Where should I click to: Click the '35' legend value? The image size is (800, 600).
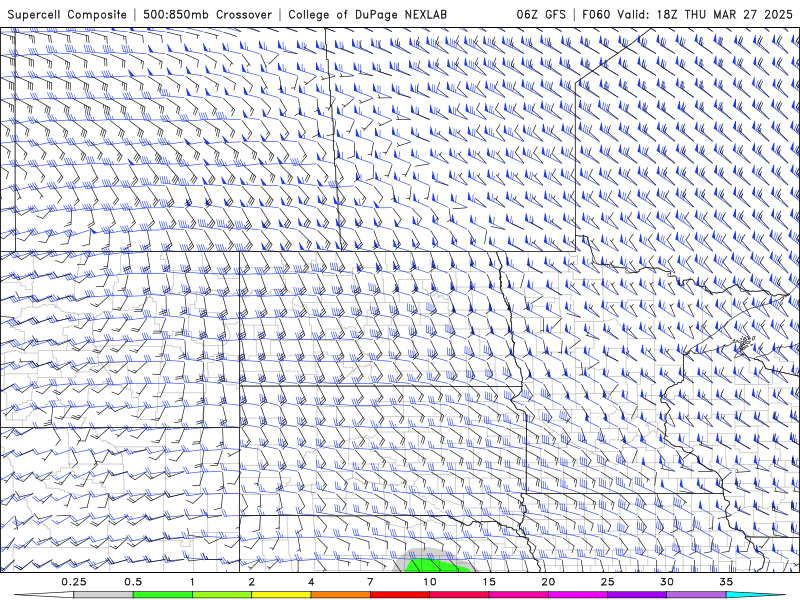point(726,582)
